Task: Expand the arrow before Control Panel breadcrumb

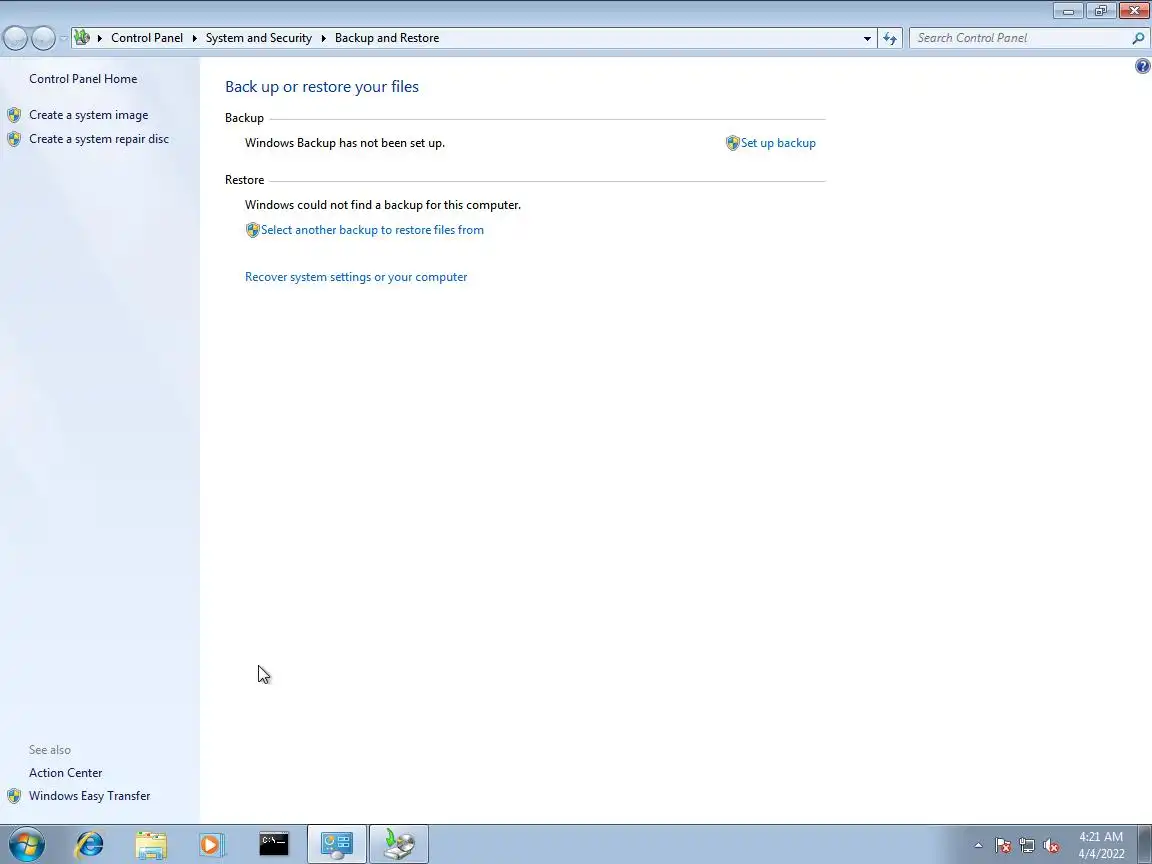Action: point(99,38)
